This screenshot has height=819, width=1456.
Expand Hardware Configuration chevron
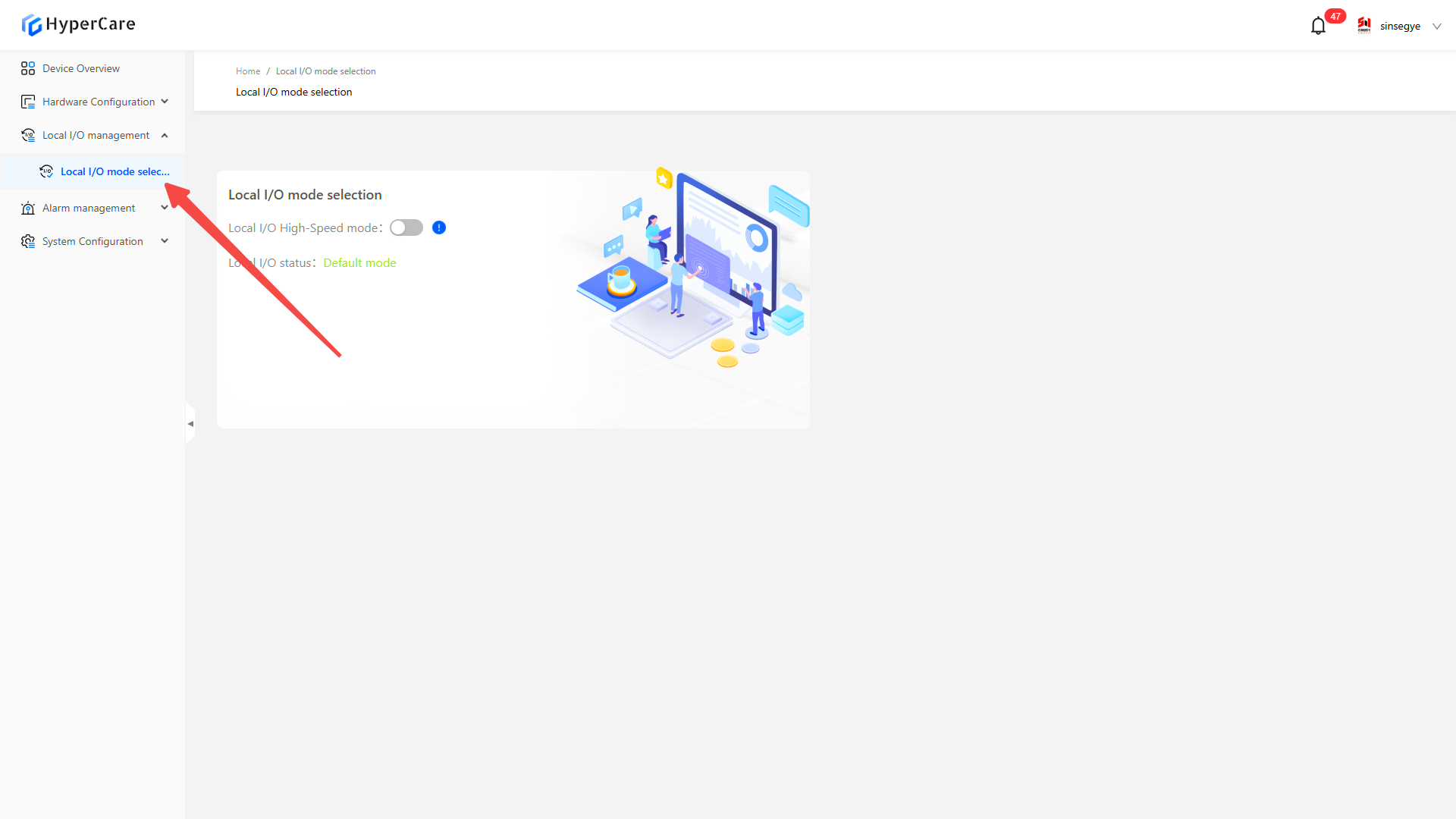165,102
